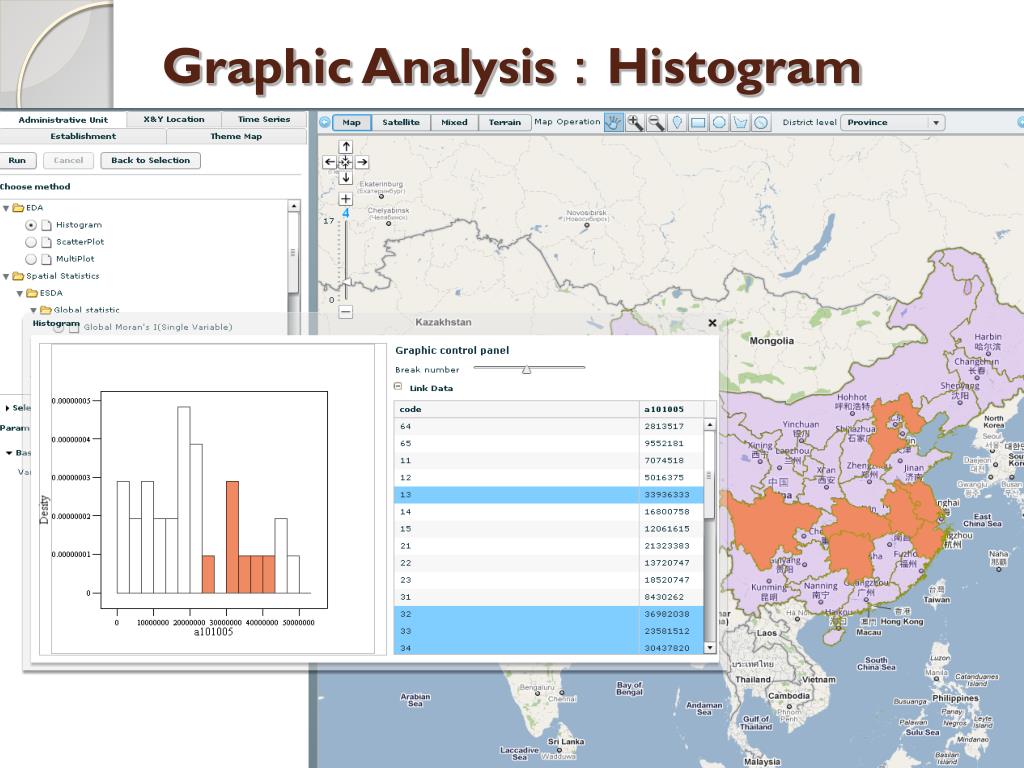The width and height of the screenshot is (1024, 768).
Task: Select the pan hand map tool
Action: pos(613,122)
